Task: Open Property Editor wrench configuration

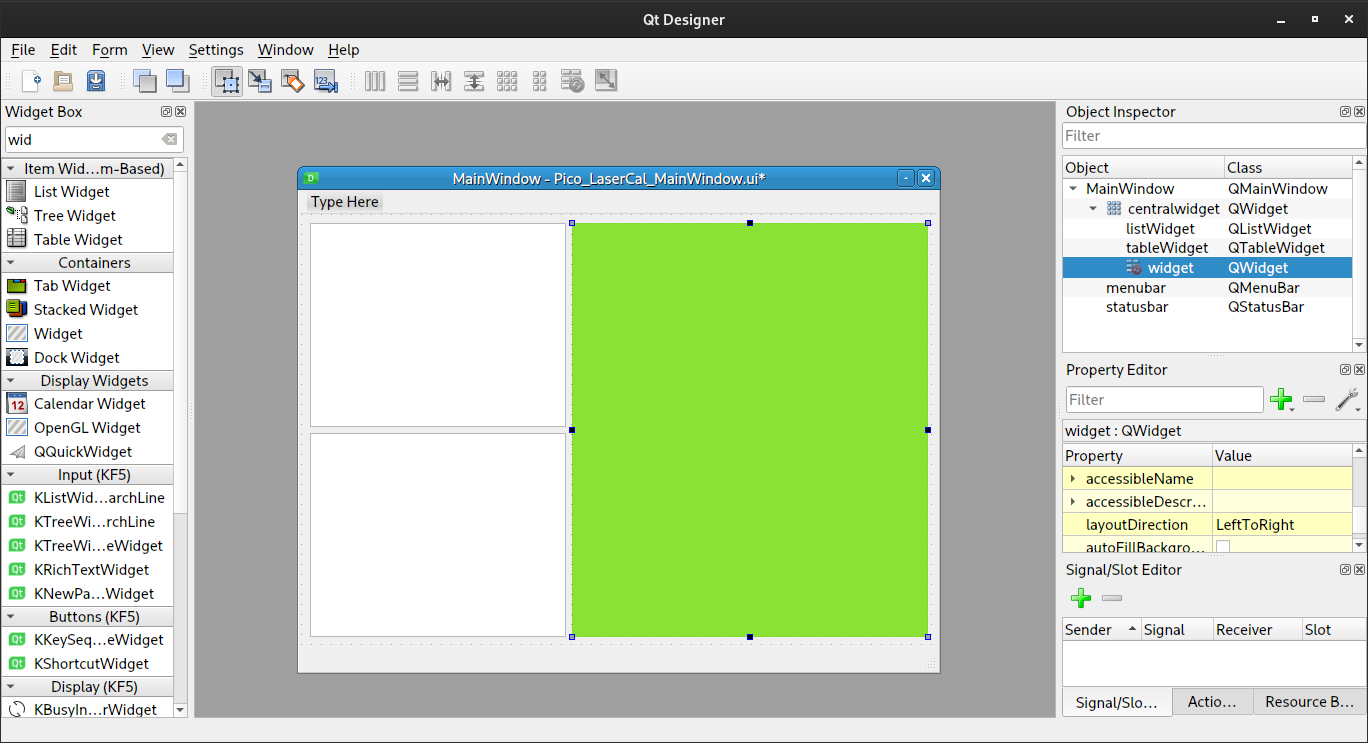Action: coord(1348,400)
